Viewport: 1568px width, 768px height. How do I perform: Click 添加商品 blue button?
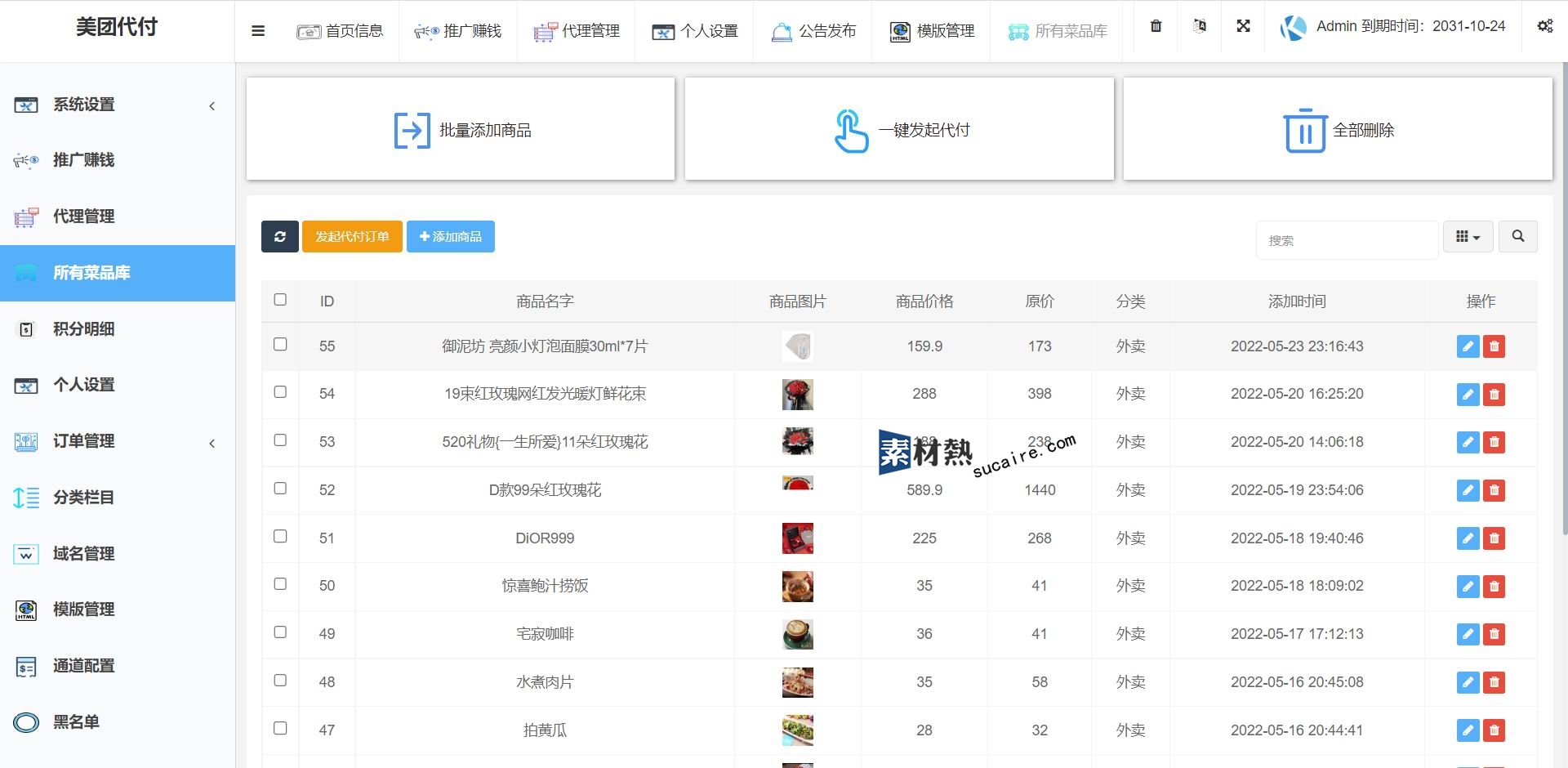[x=451, y=237]
